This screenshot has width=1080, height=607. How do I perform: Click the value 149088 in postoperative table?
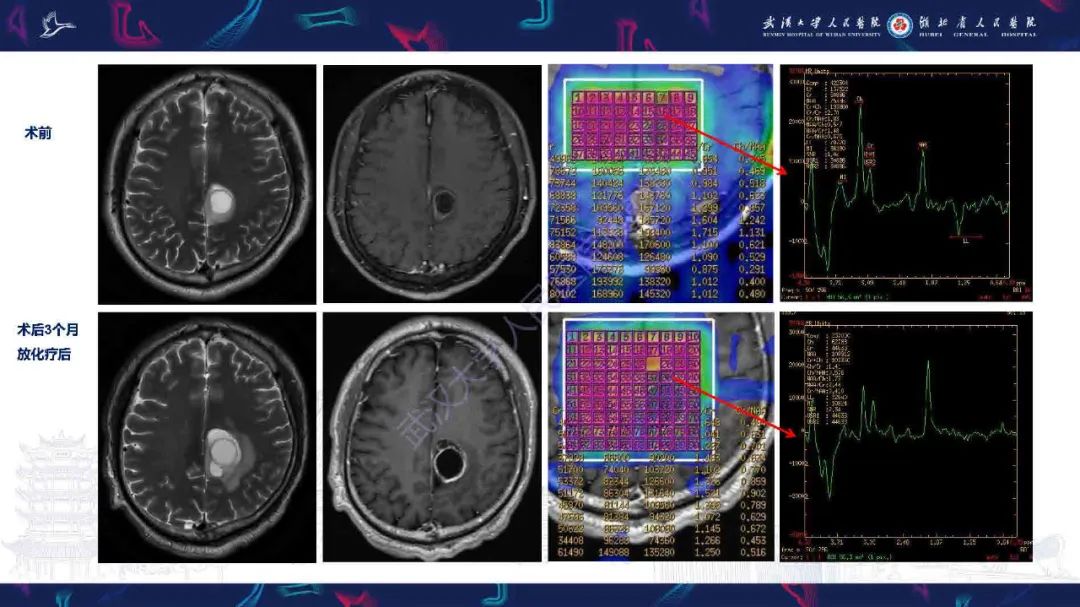(x=616, y=553)
